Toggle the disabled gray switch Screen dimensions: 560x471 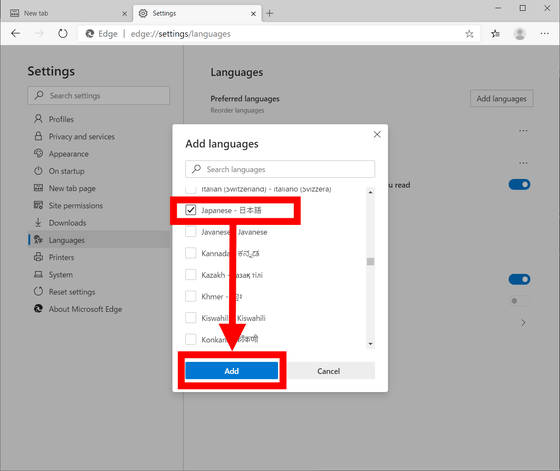tap(519, 301)
